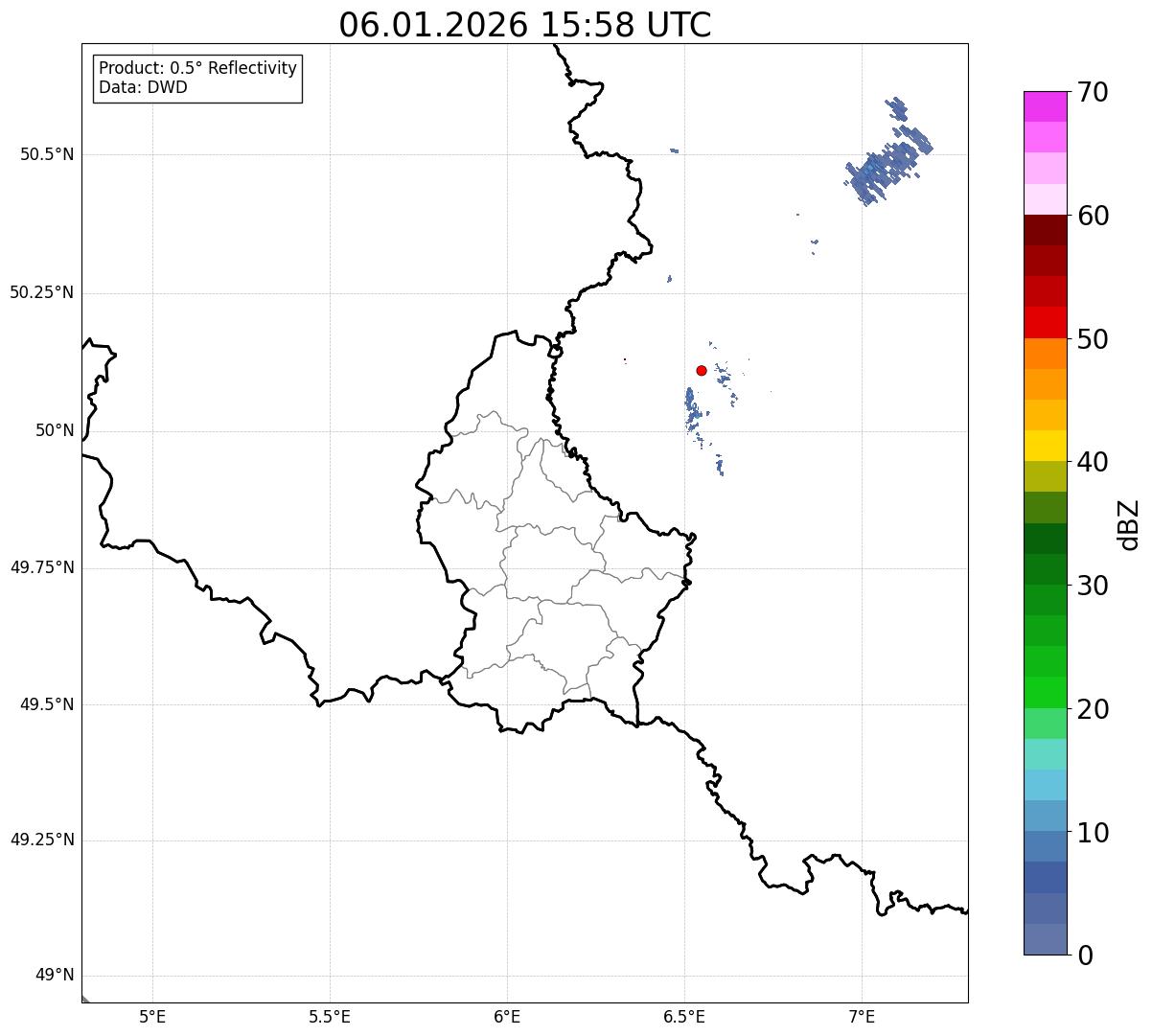Pick the bright green colorbar segment just above 20
This screenshot has height=1036, width=1152.
[1046, 692]
